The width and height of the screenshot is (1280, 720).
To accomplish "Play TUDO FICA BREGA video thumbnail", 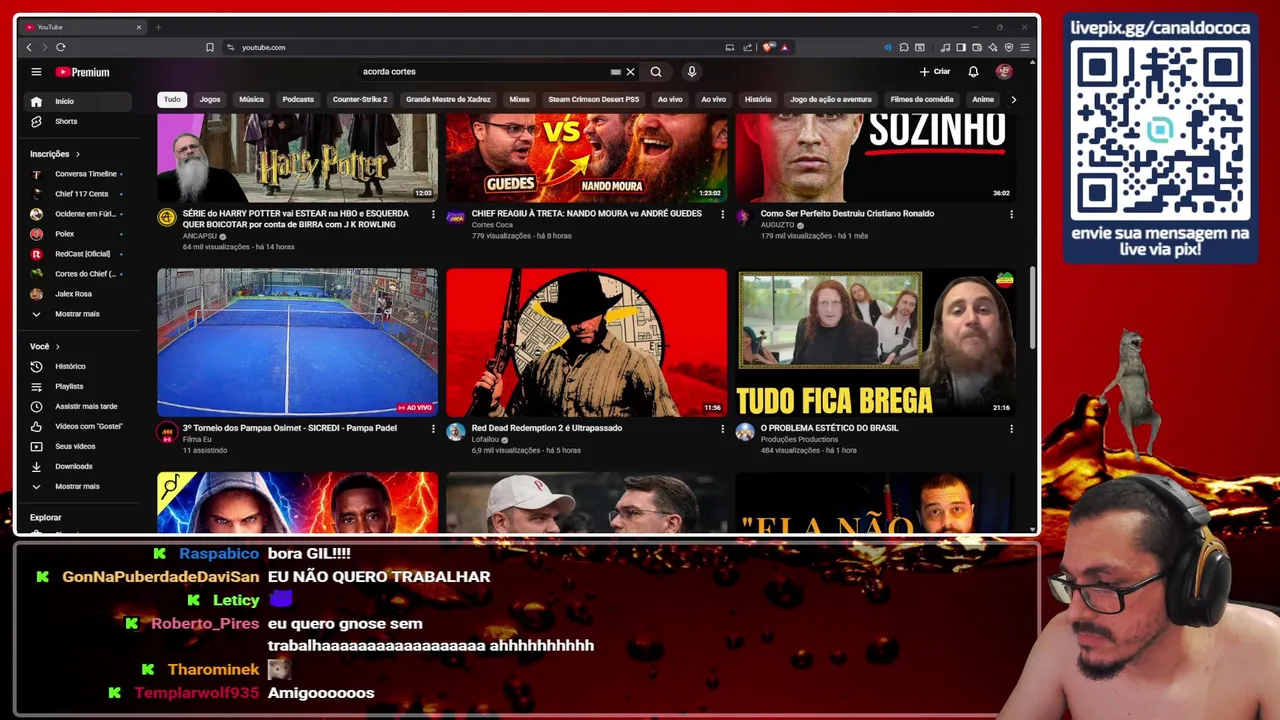I will click(x=875, y=342).
